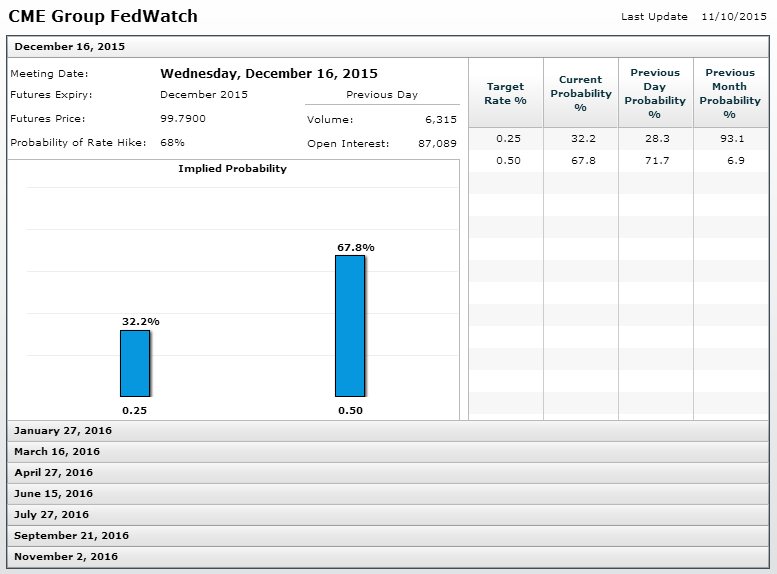This screenshot has width=777, height=574.
Task: Click the Last Update date 11/10/2015
Action: [734, 16]
